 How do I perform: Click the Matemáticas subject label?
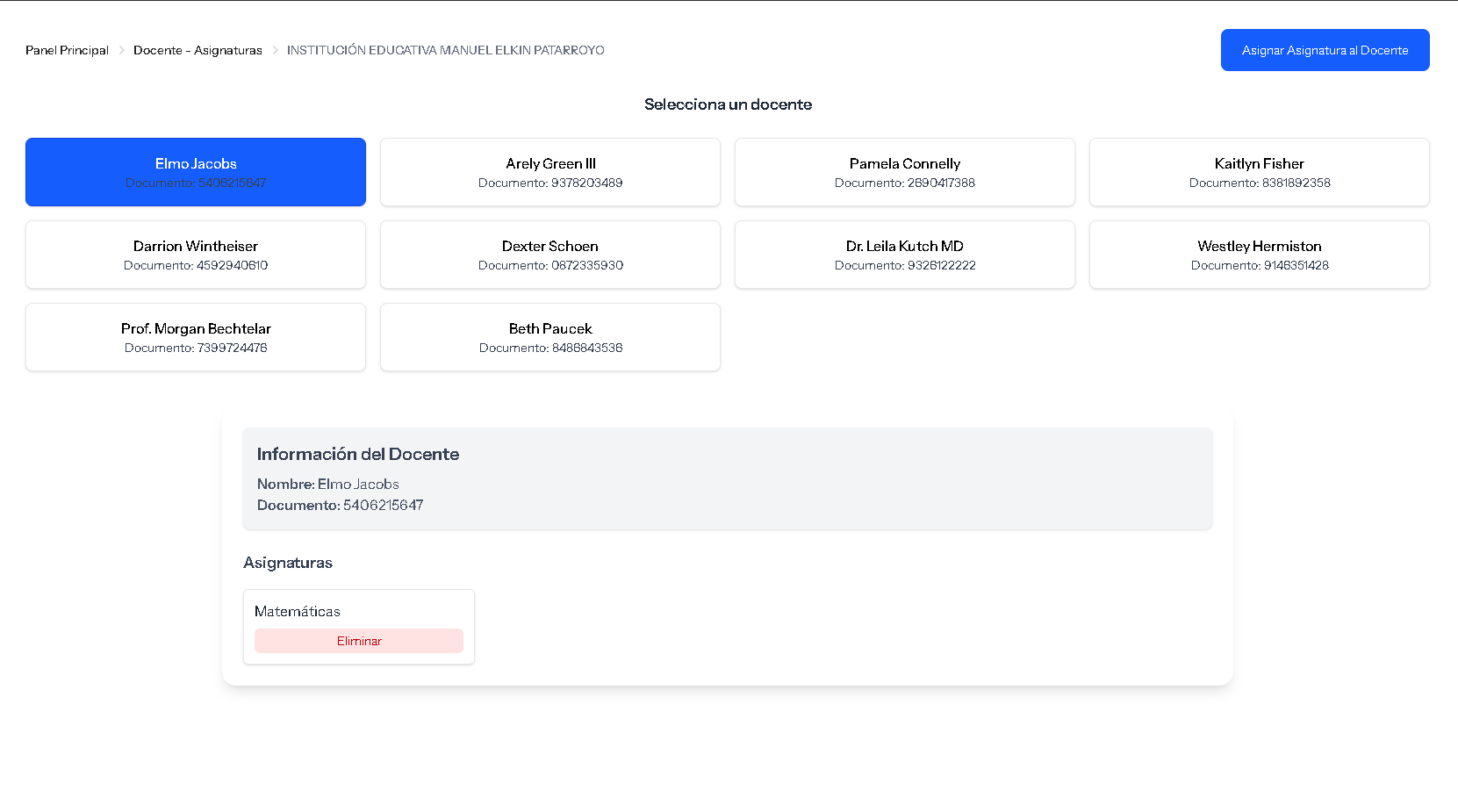tap(298, 611)
